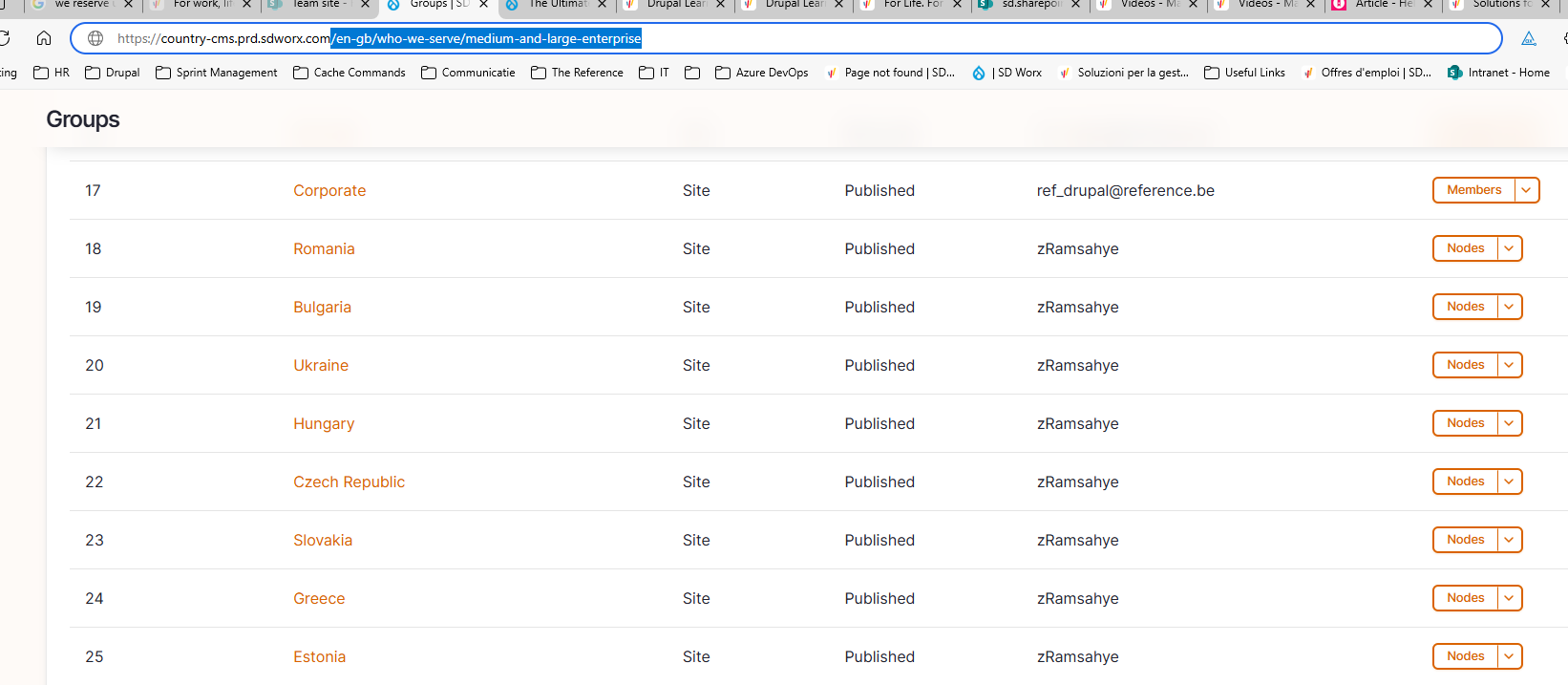Expand operations dropdown arrow for Slovakia

pos(1510,540)
